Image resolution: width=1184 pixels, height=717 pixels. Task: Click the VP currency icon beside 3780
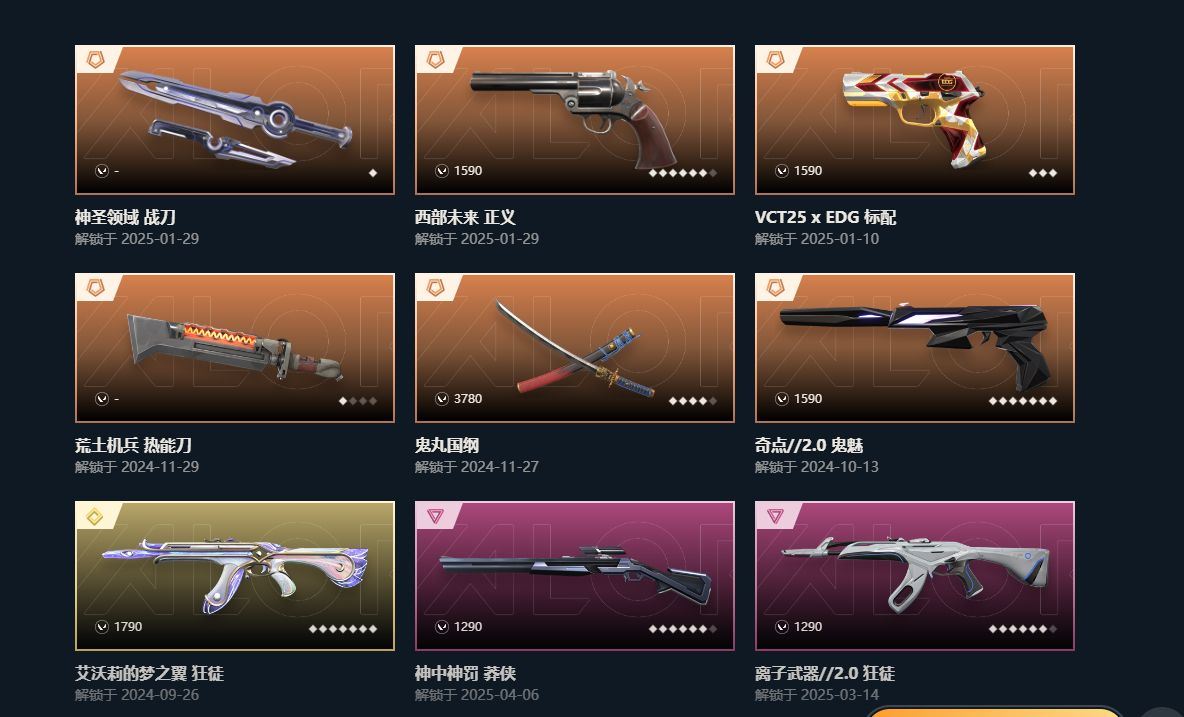tap(442, 399)
